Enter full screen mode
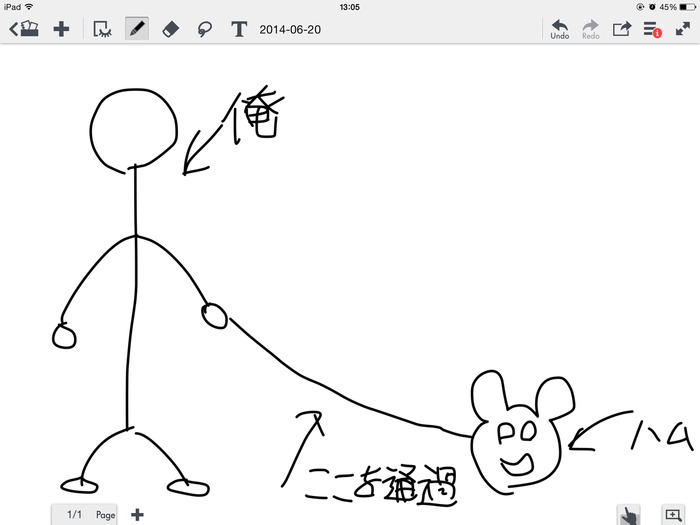Image resolution: width=700 pixels, height=525 pixels. [x=683, y=29]
